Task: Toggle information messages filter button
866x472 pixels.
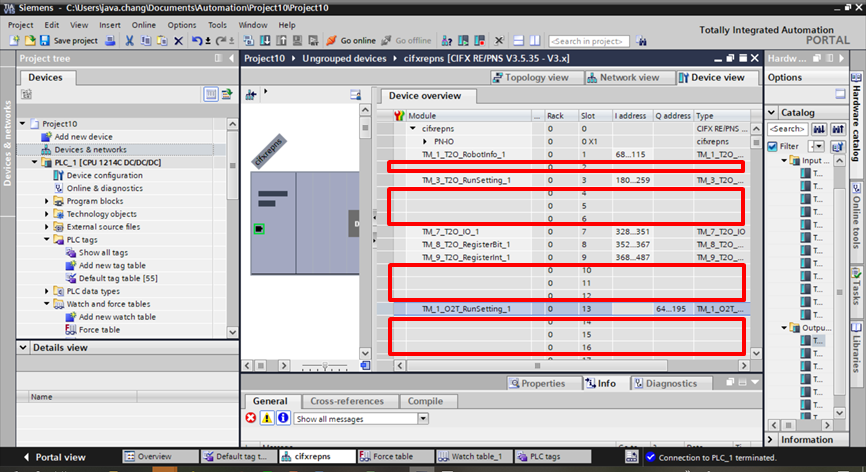Action: [x=283, y=418]
